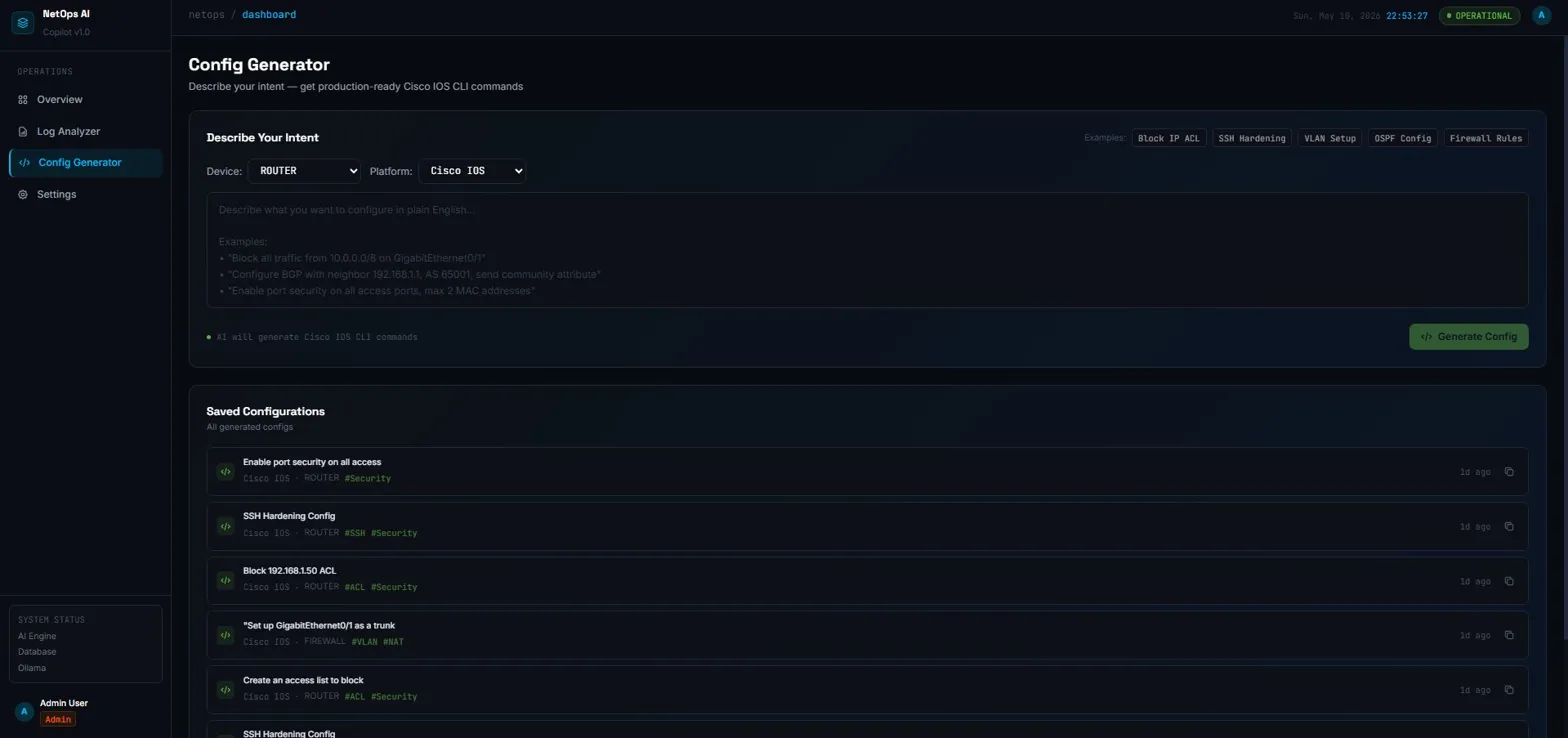Open the Device dropdown showing ROUTER
Viewport: 1568px width, 738px height.
point(304,171)
